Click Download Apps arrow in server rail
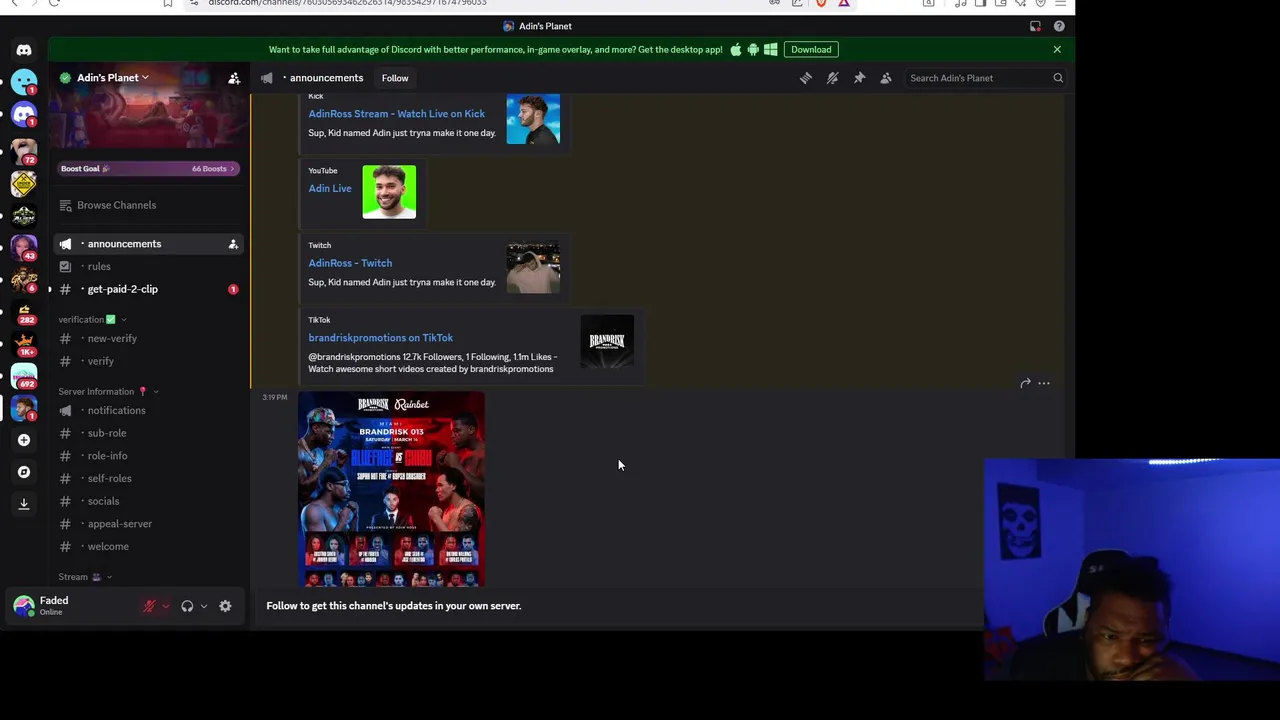The width and height of the screenshot is (1280, 720). point(24,504)
